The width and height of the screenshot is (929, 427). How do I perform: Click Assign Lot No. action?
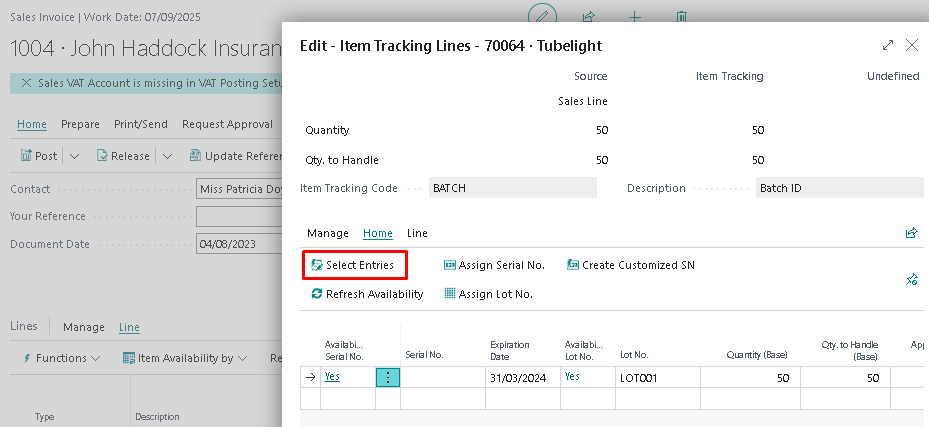click(x=488, y=294)
